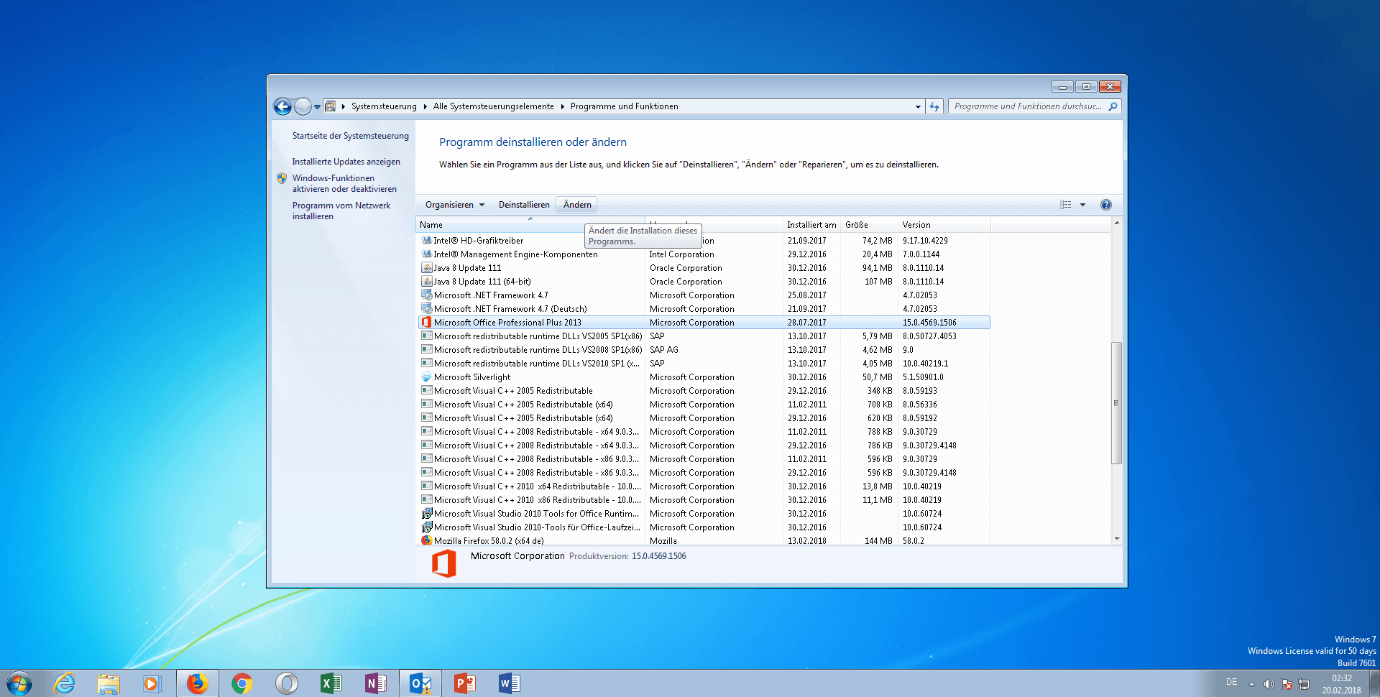Expand the breadcrumb arrow after Systemsteuerung
Viewport: 1380px width, 697px height.
pyautogui.click(x=426, y=106)
